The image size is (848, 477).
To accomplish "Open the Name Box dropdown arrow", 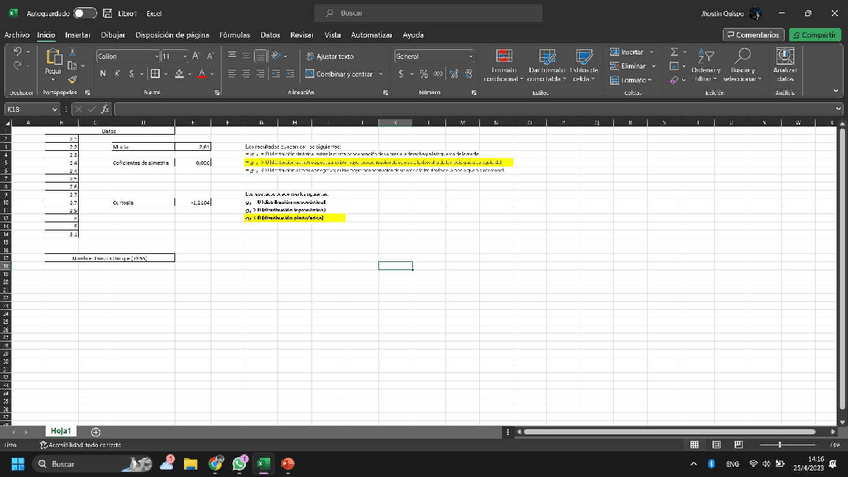I will pyautogui.click(x=55, y=109).
